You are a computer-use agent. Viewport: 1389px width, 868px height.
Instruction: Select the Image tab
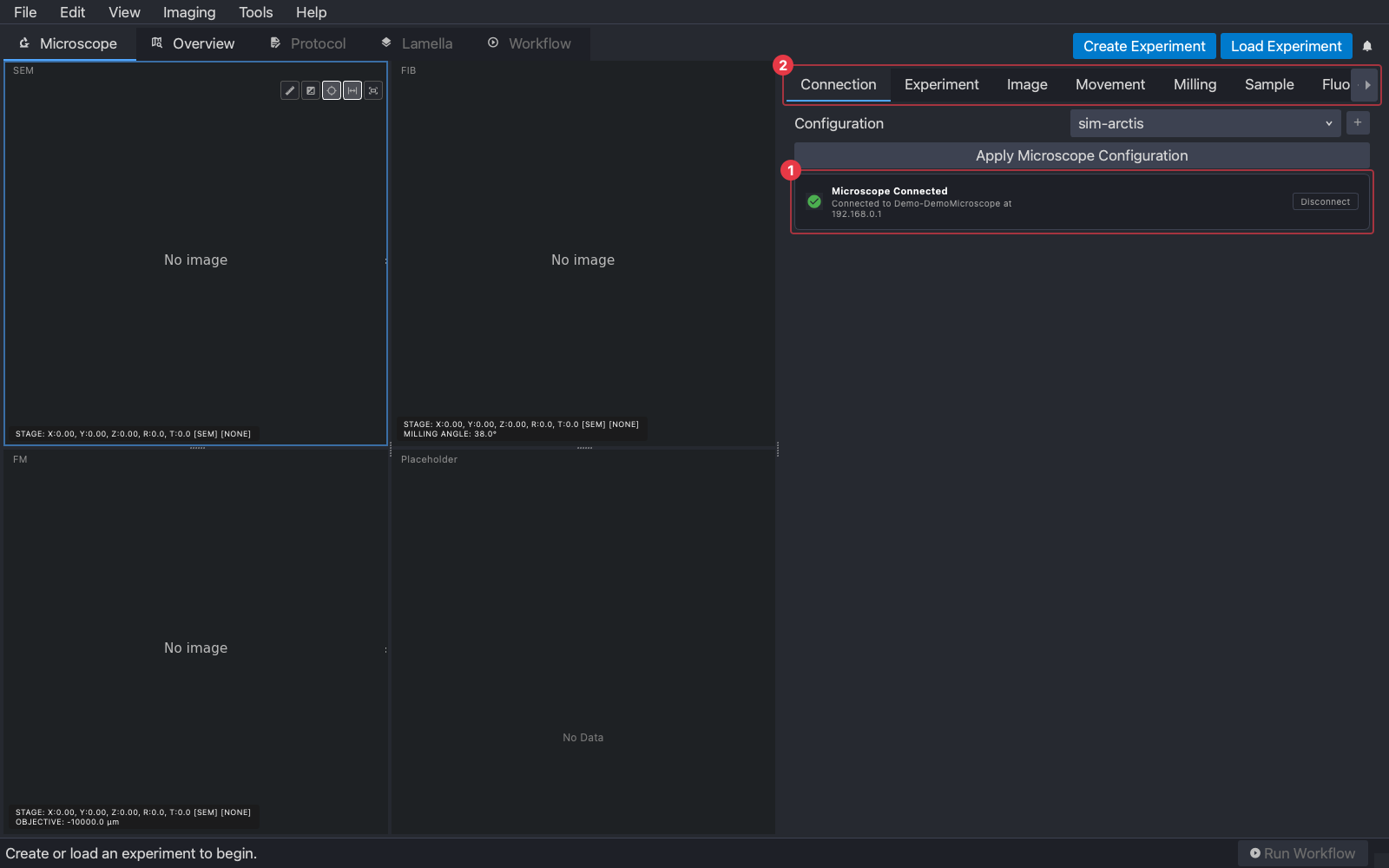1027,84
